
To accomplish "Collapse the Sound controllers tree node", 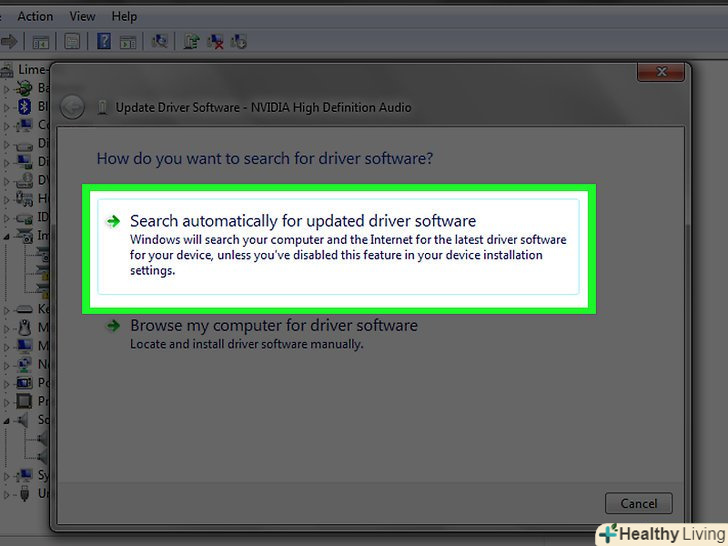I will tap(6, 421).
